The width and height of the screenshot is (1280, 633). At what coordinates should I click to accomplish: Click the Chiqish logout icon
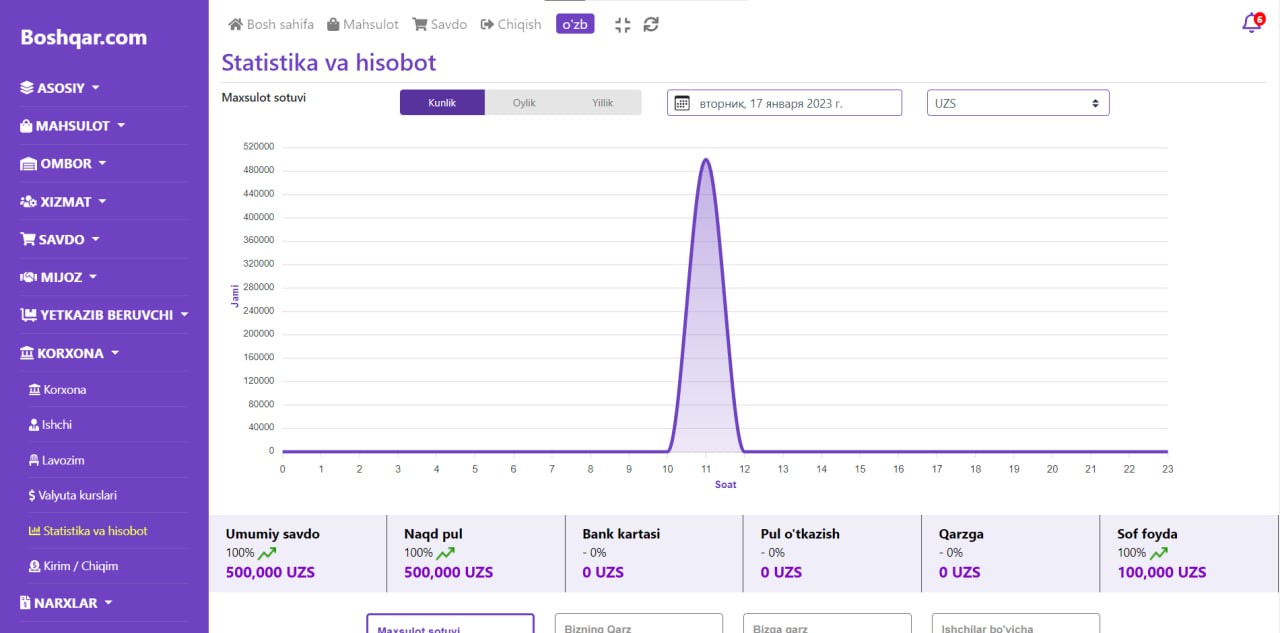click(487, 24)
